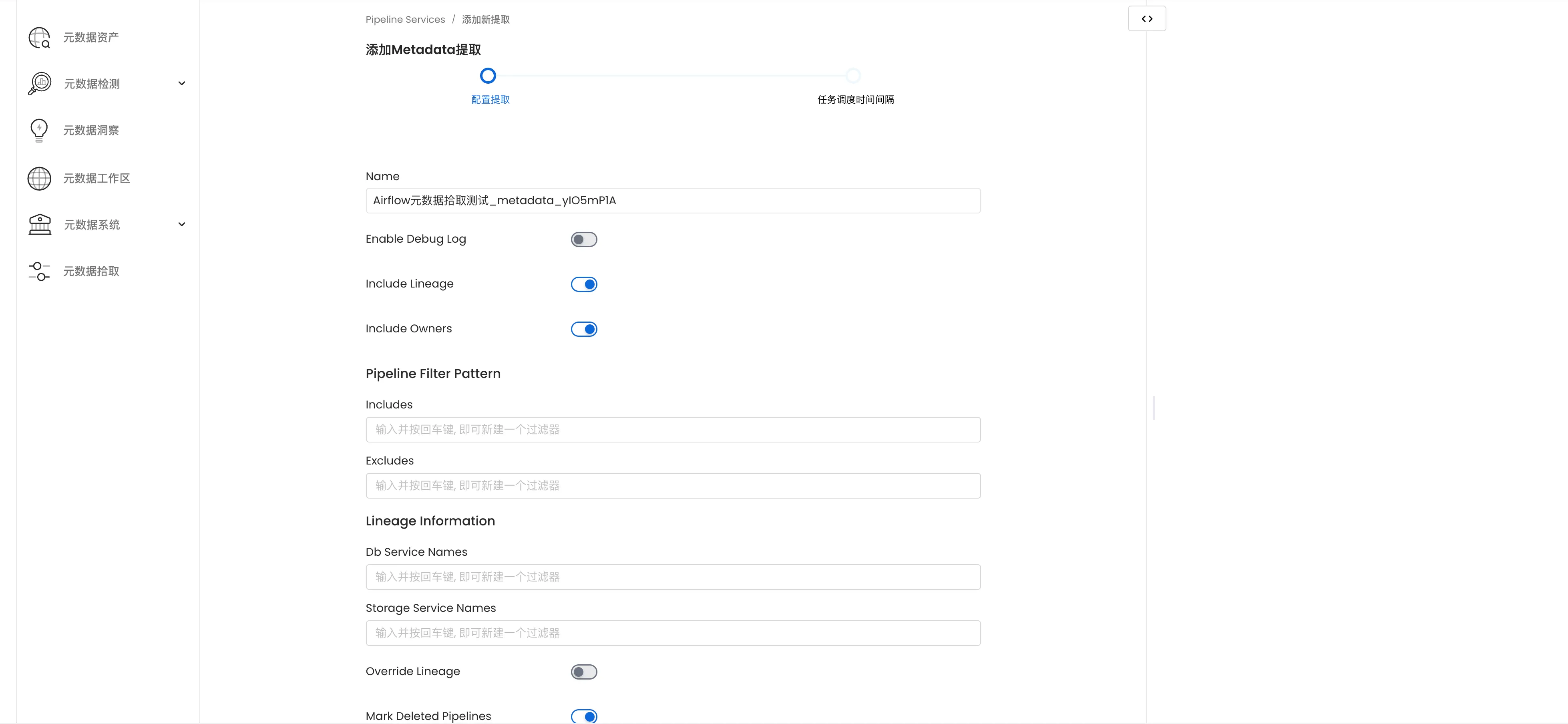The width and height of the screenshot is (1568, 724).
Task: Click the 元数据工作区 globe grid icon
Action: tap(40, 179)
